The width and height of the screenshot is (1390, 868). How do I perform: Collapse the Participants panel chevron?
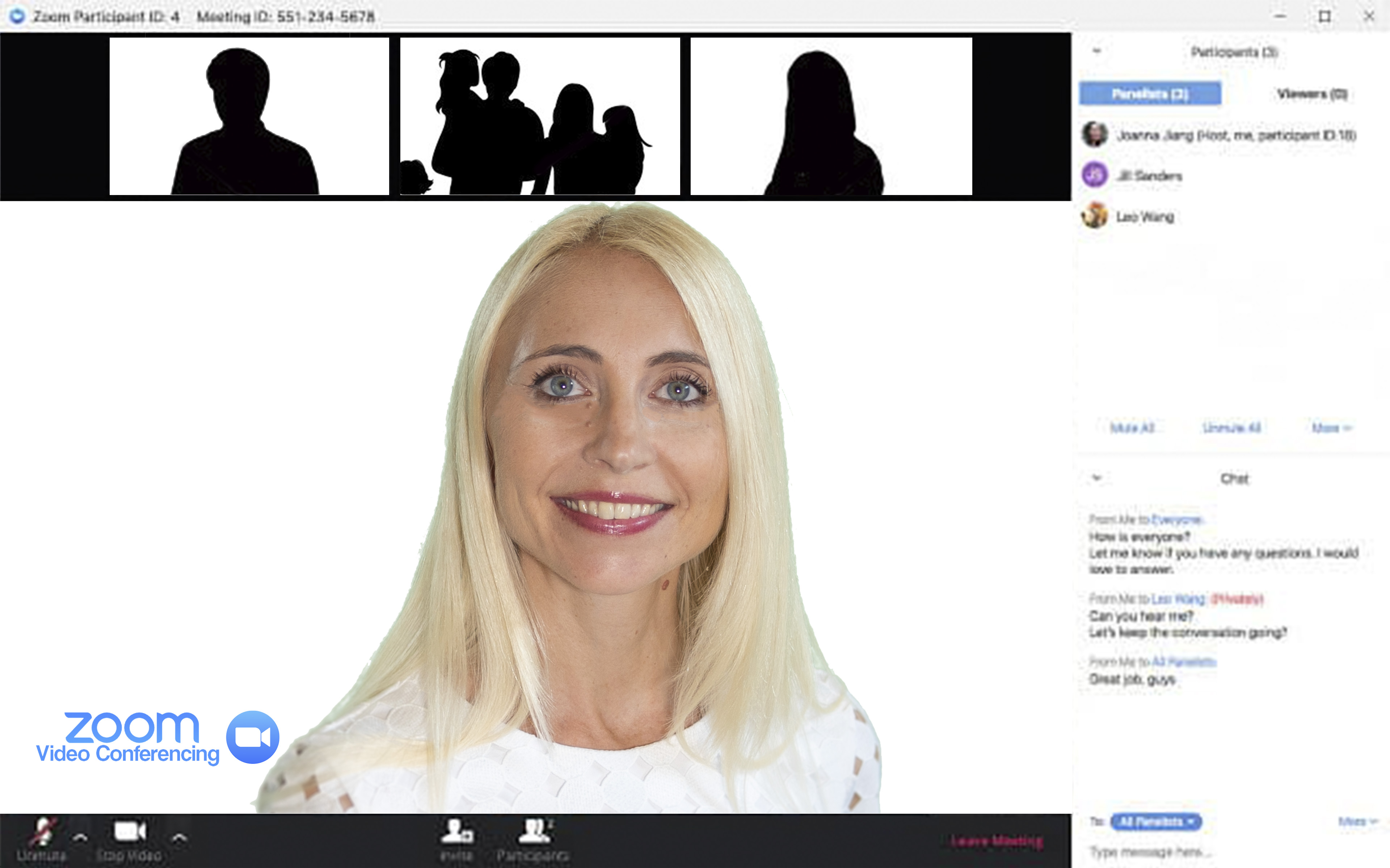click(1096, 51)
